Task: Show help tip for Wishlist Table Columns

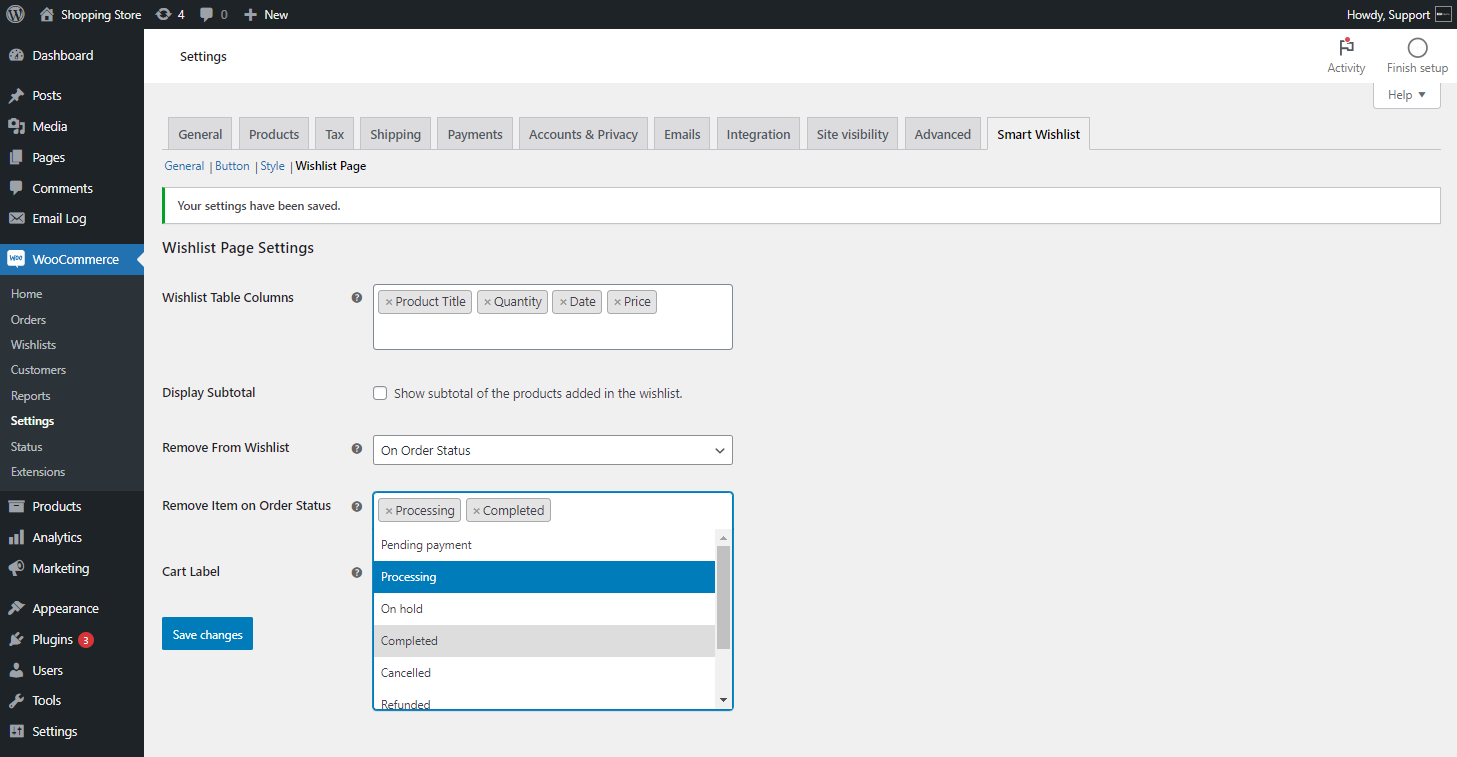Action: [357, 297]
